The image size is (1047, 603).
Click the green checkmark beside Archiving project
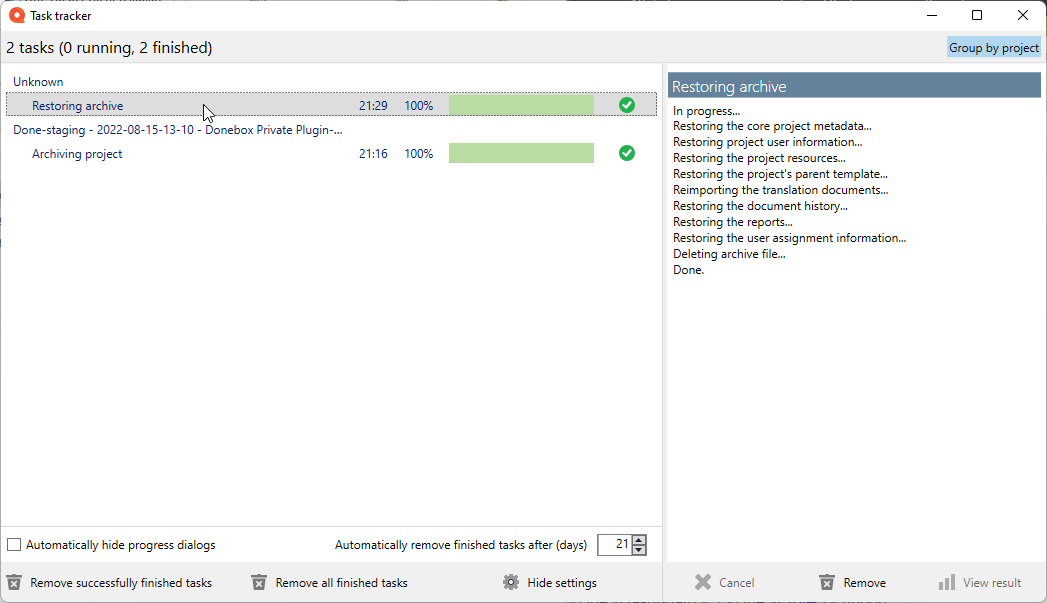pos(627,153)
